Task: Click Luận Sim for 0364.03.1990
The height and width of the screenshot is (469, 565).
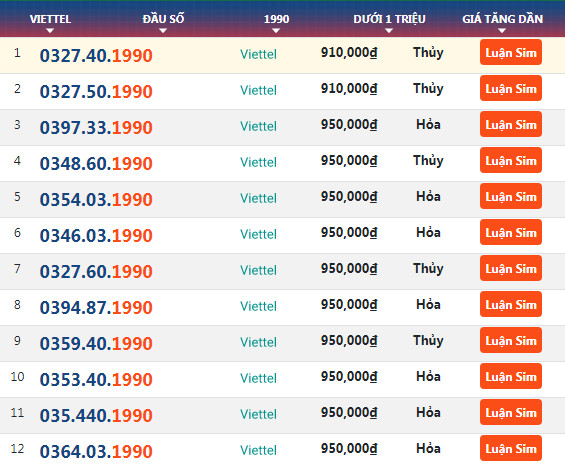Action: point(511,448)
